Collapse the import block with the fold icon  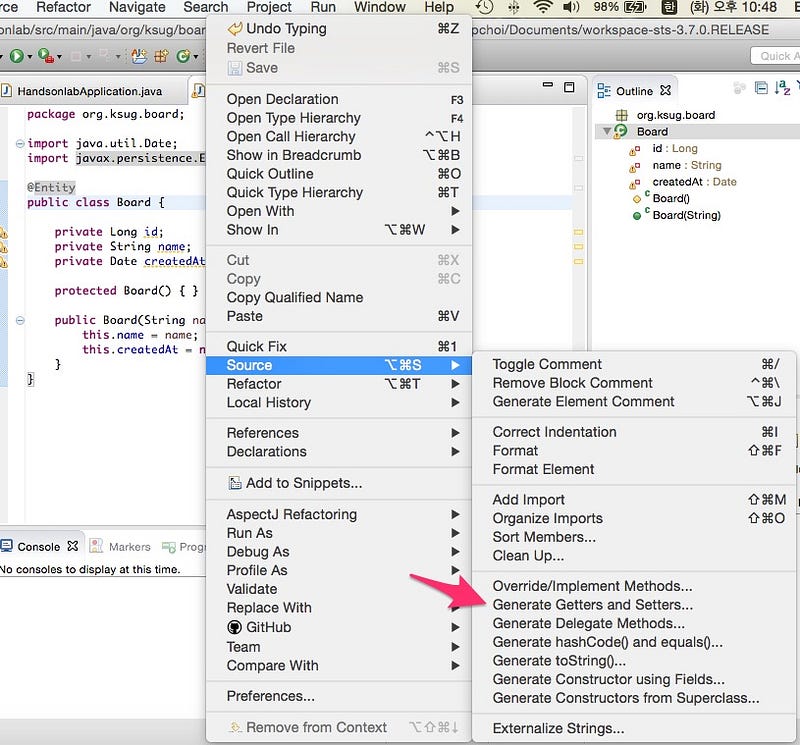point(20,143)
